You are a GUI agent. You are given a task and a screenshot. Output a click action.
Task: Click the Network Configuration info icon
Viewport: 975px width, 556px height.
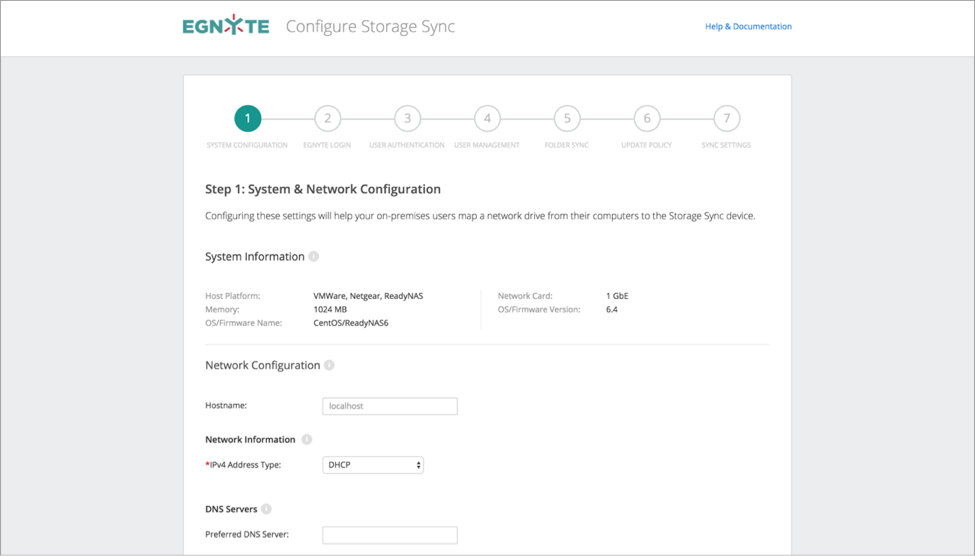coord(329,366)
